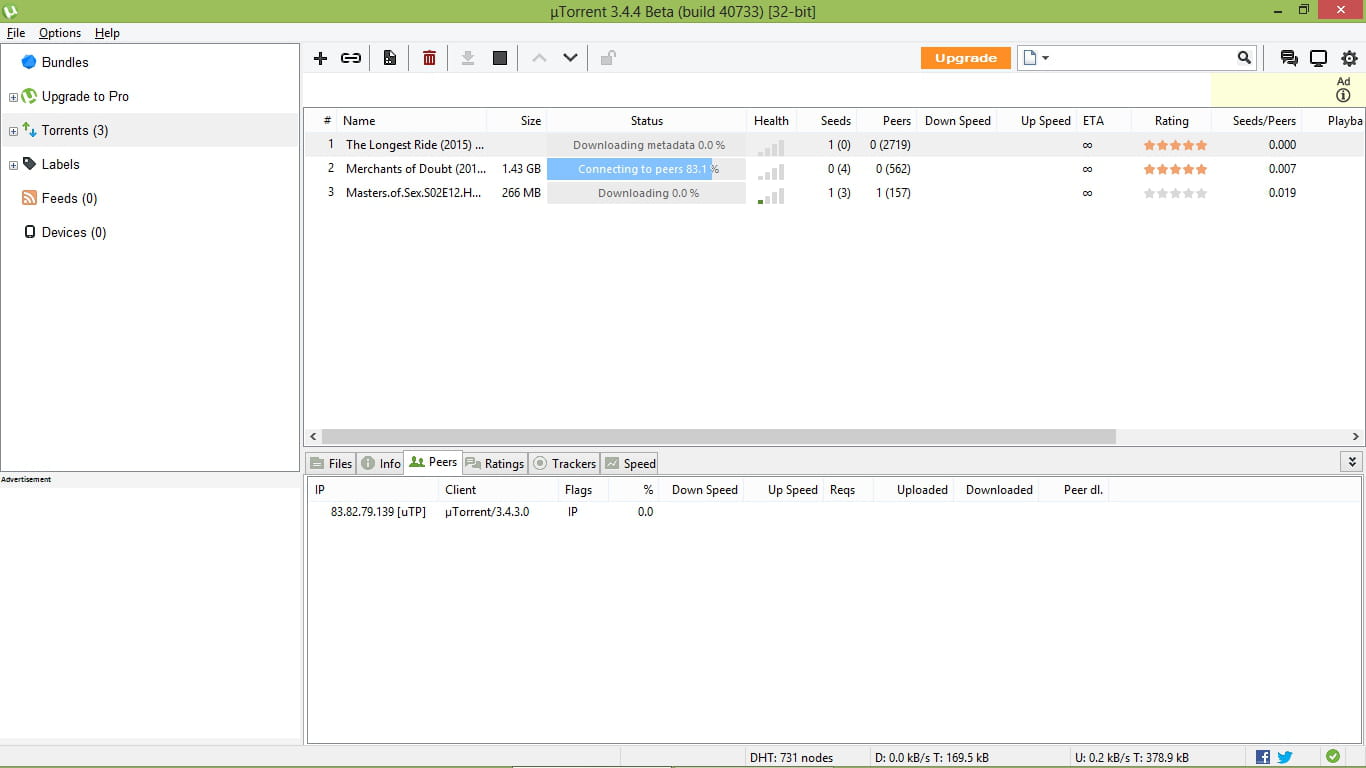Click DHT: 731 nodes status entry
This screenshot has height=768, width=1366.
point(791,758)
